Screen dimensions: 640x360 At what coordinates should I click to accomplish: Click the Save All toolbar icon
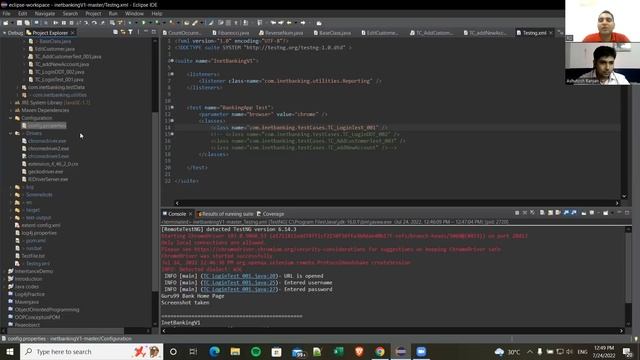click(x=27, y=23)
